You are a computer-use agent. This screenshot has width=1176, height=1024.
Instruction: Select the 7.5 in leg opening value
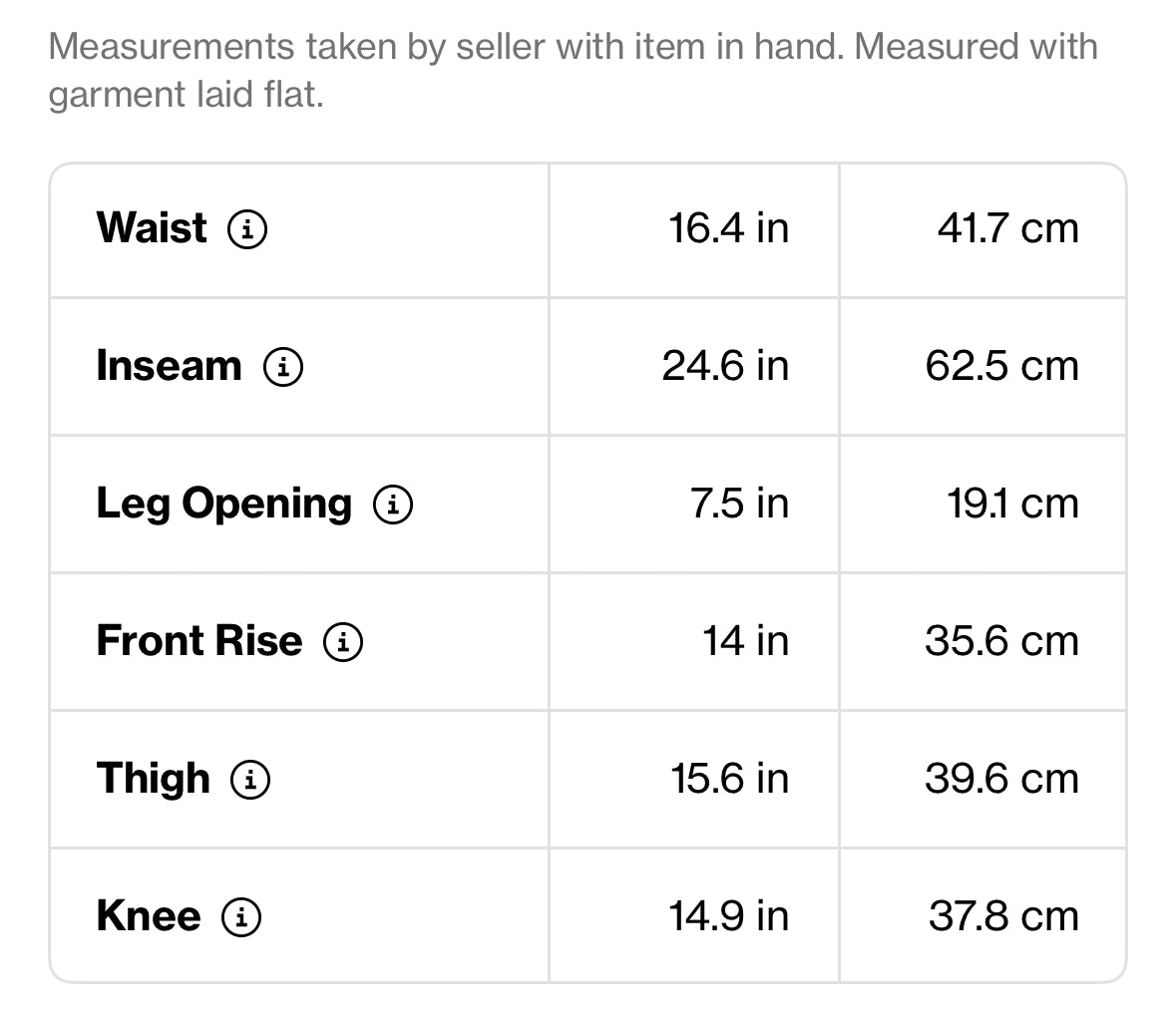739,503
